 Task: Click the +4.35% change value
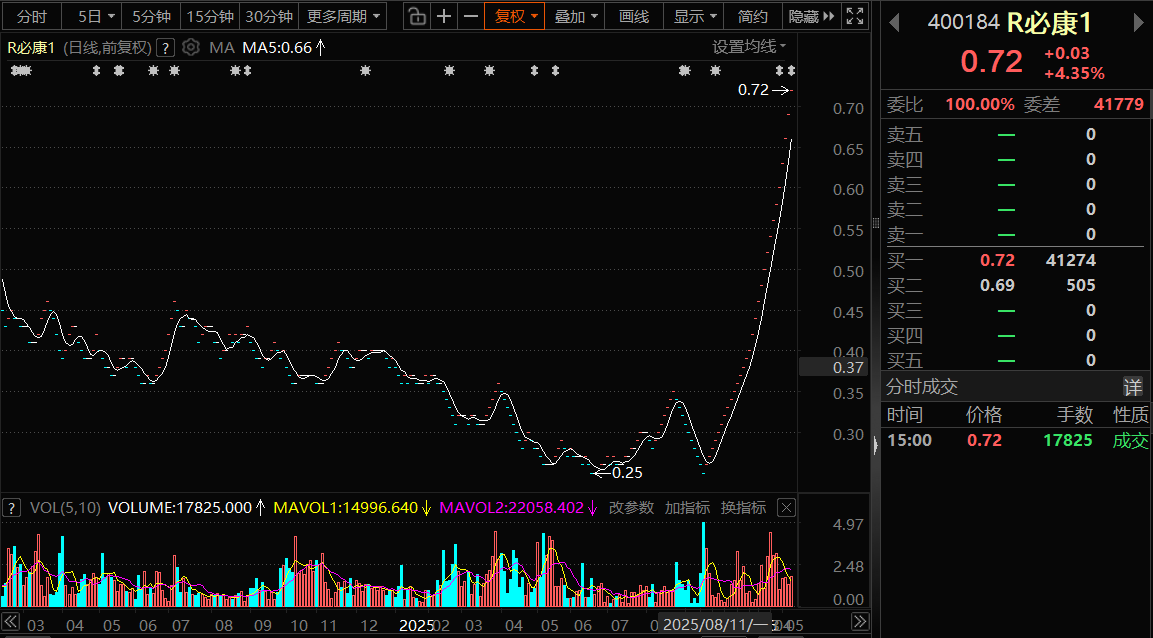[1074, 74]
